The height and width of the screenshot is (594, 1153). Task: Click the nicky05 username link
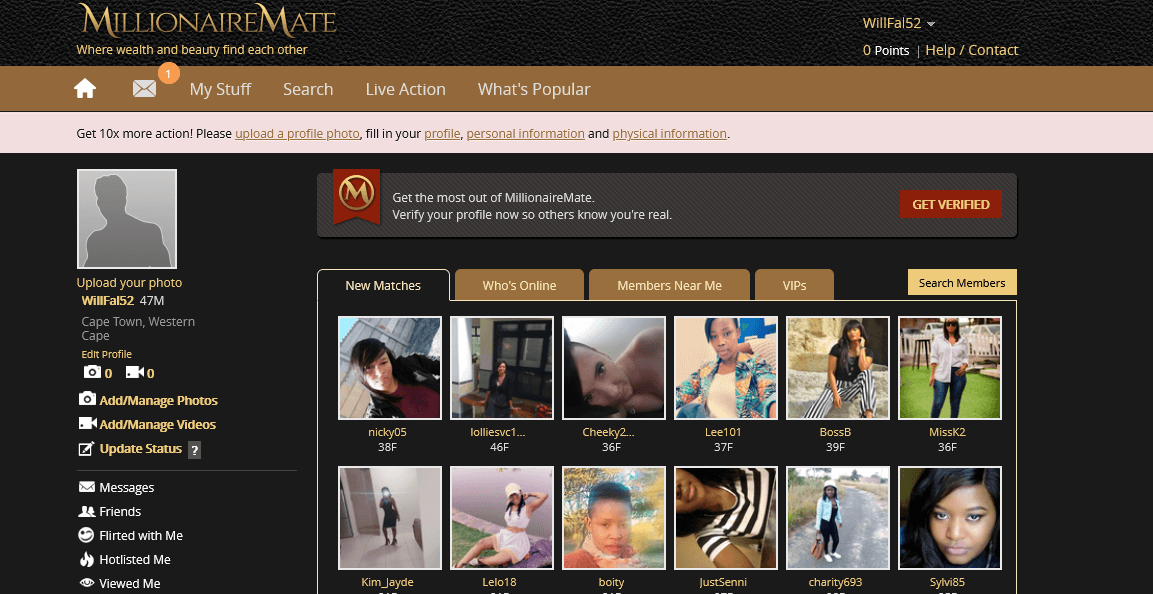pyautogui.click(x=388, y=432)
